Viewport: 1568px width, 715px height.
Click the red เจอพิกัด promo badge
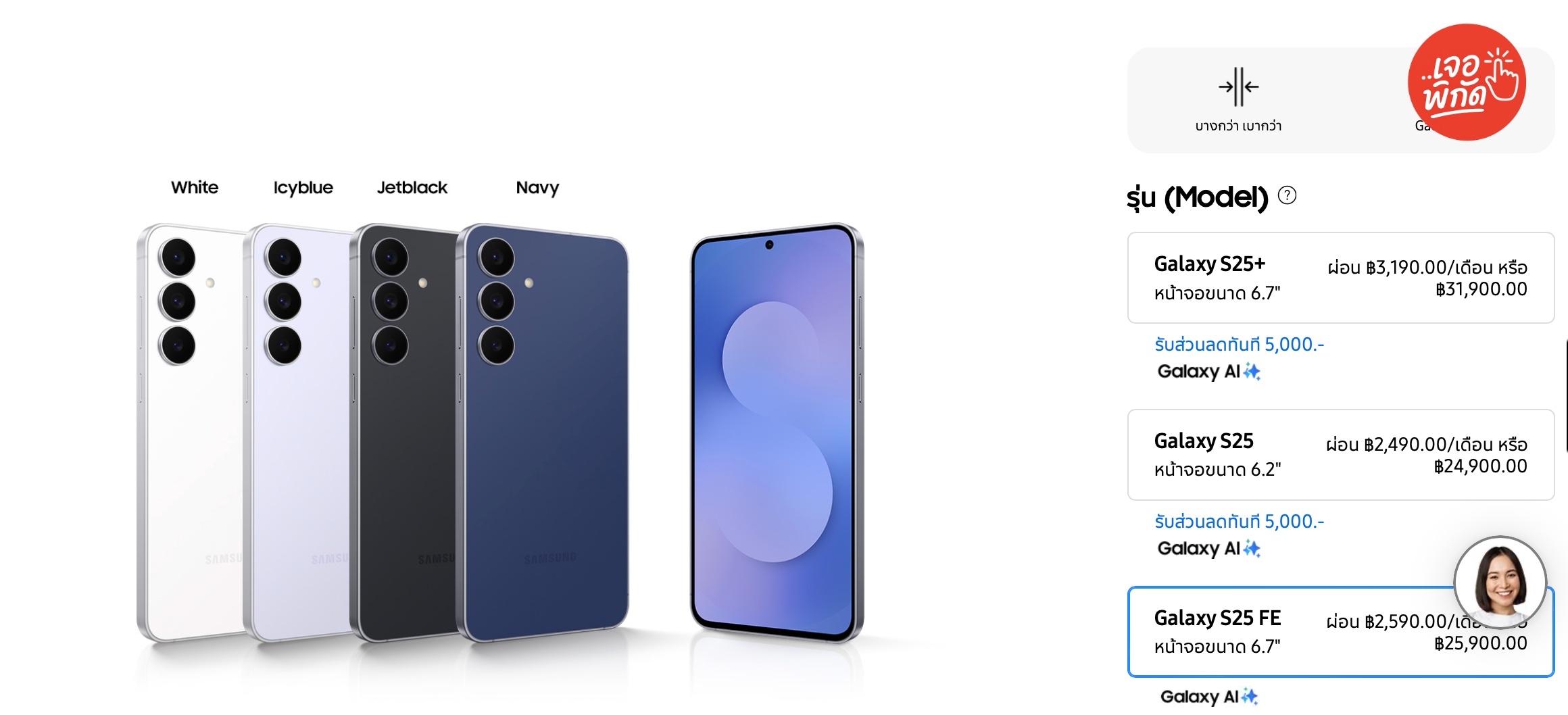coord(1466,82)
